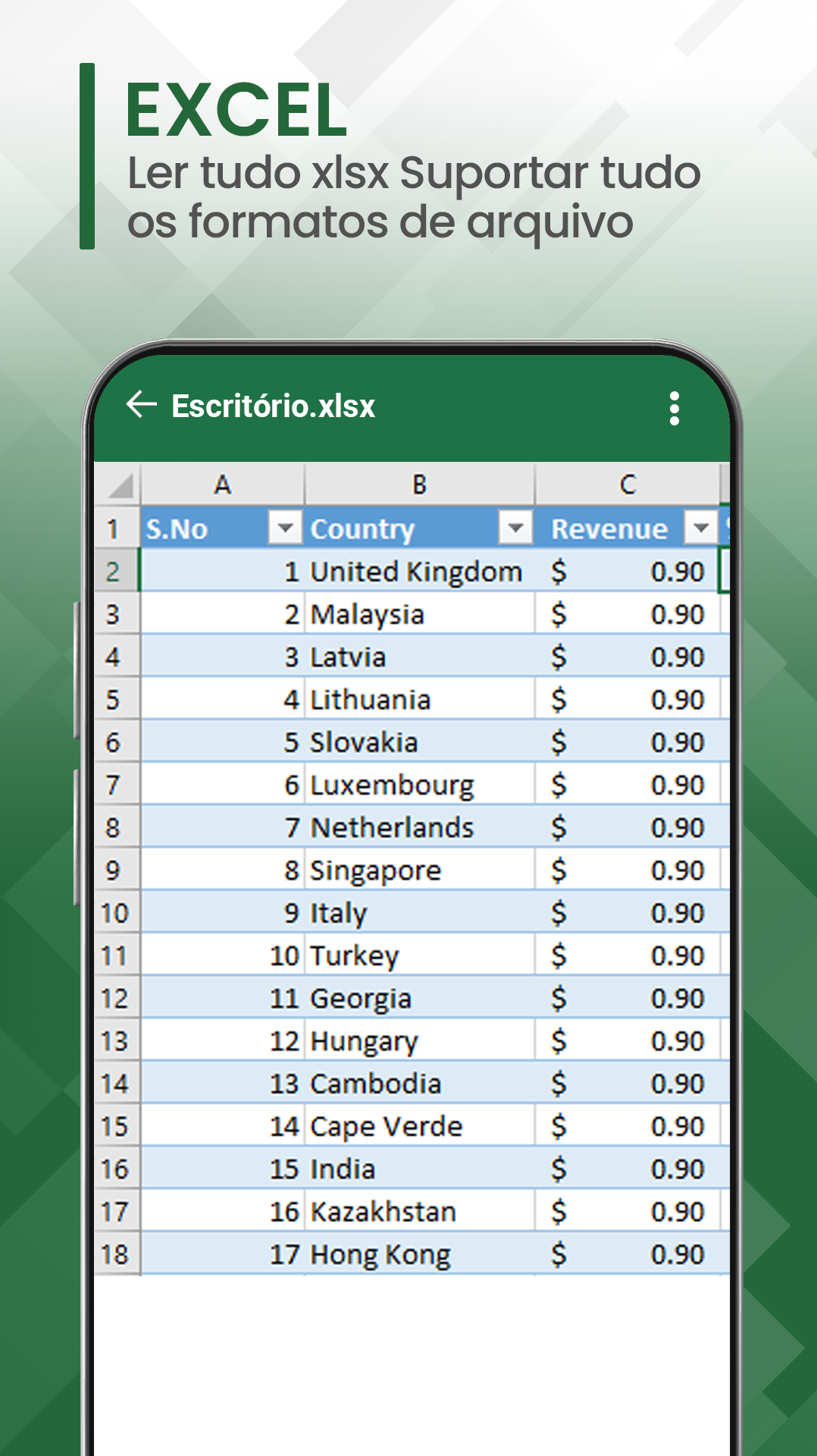817x1456 pixels.
Task: Select the Malaysia cell
Action: (x=420, y=613)
